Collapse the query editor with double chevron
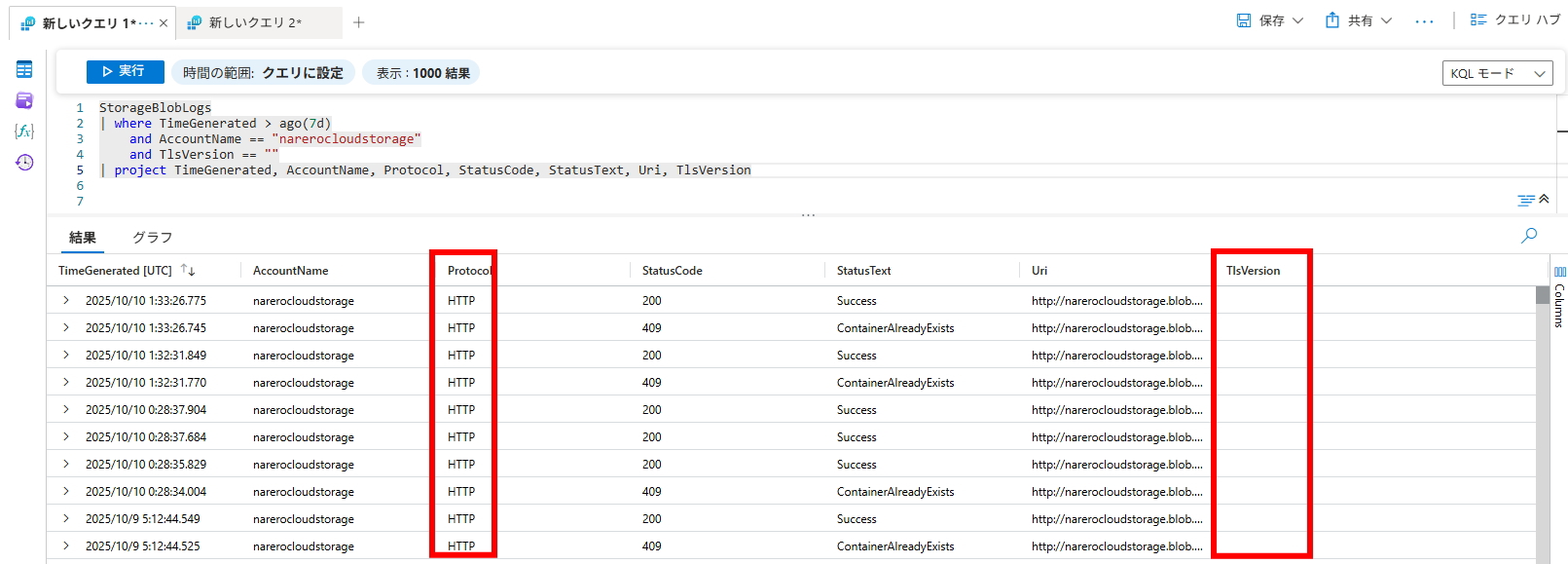Screen dimensions: 1568x564 1544,199
